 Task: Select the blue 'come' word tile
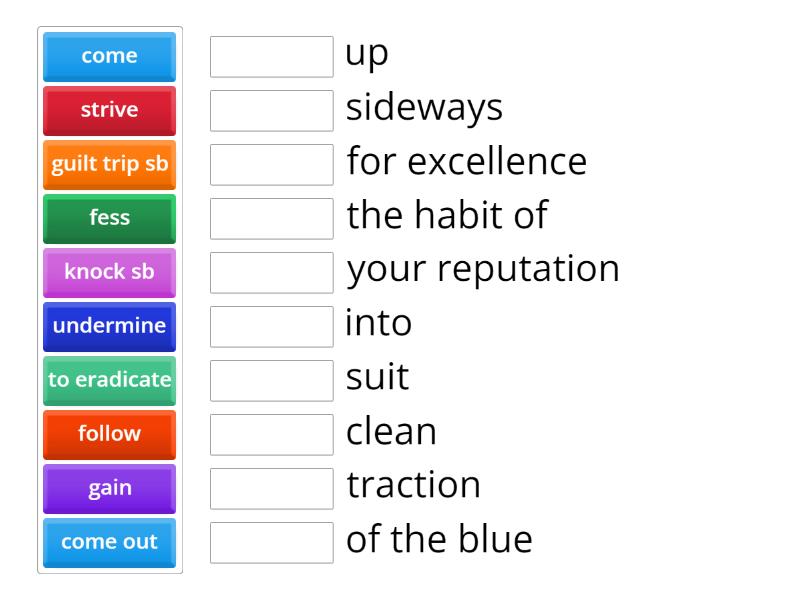(109, 56)
